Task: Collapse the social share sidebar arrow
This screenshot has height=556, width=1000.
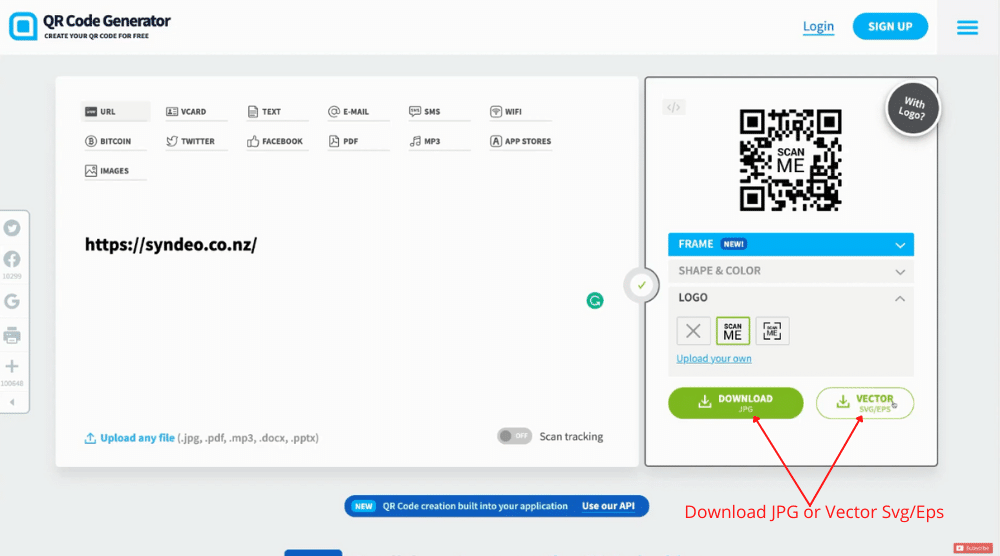Action: [x=12, y=402]
